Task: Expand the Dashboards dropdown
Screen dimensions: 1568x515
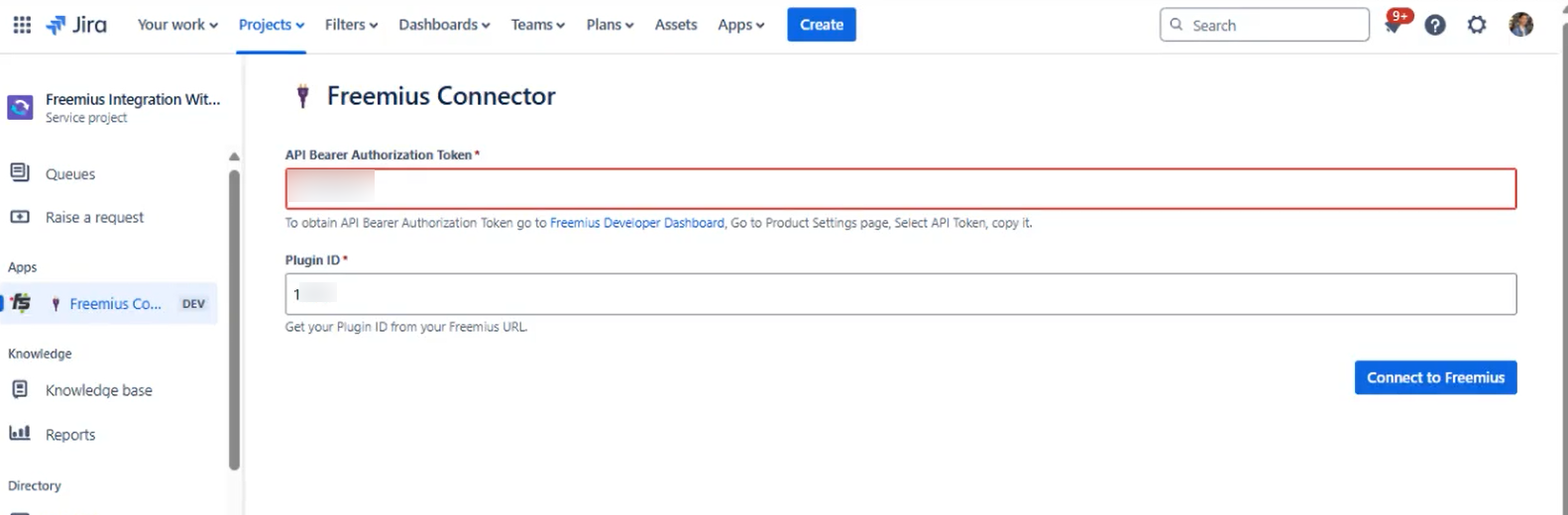Action: click(444, 25)
